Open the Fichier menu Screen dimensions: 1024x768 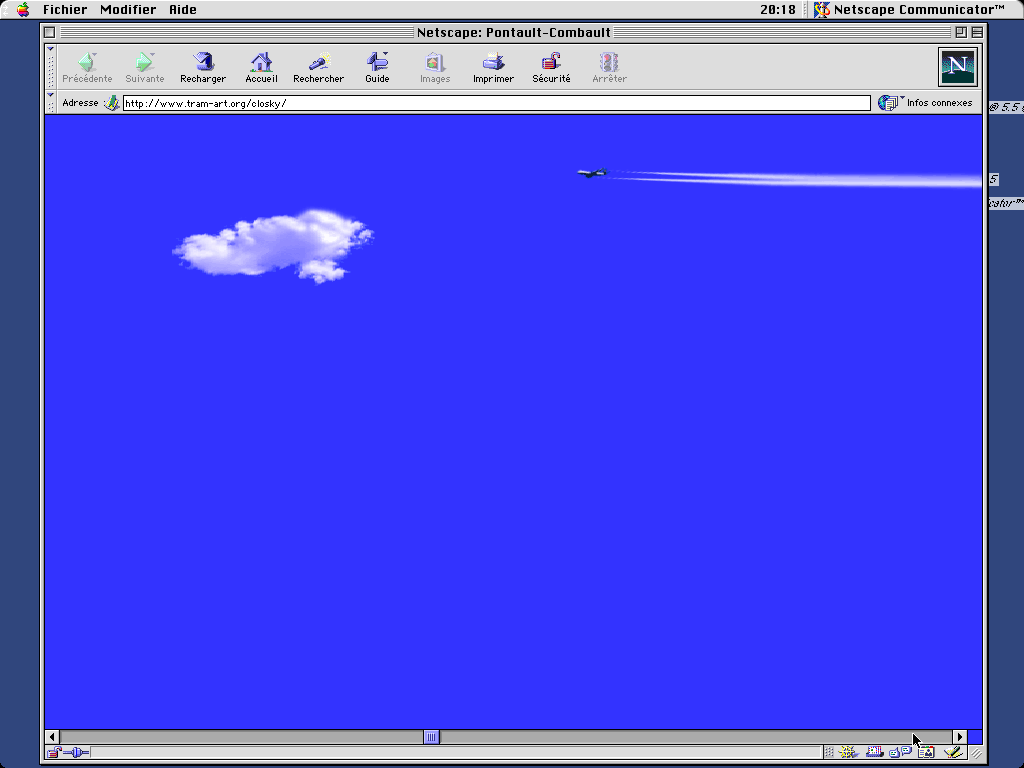click(x=65, y=10)
